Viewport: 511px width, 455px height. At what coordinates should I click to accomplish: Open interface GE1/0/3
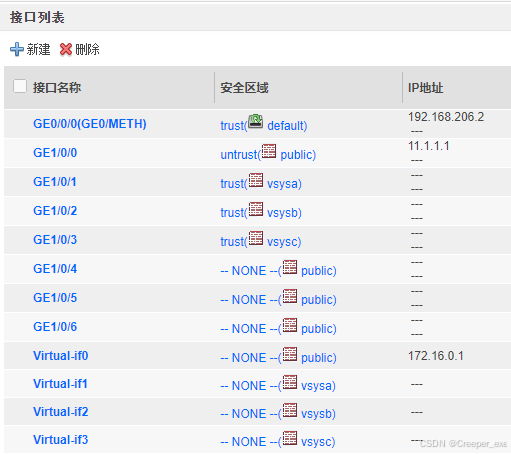pyautogui.click(x=55, y=240)
